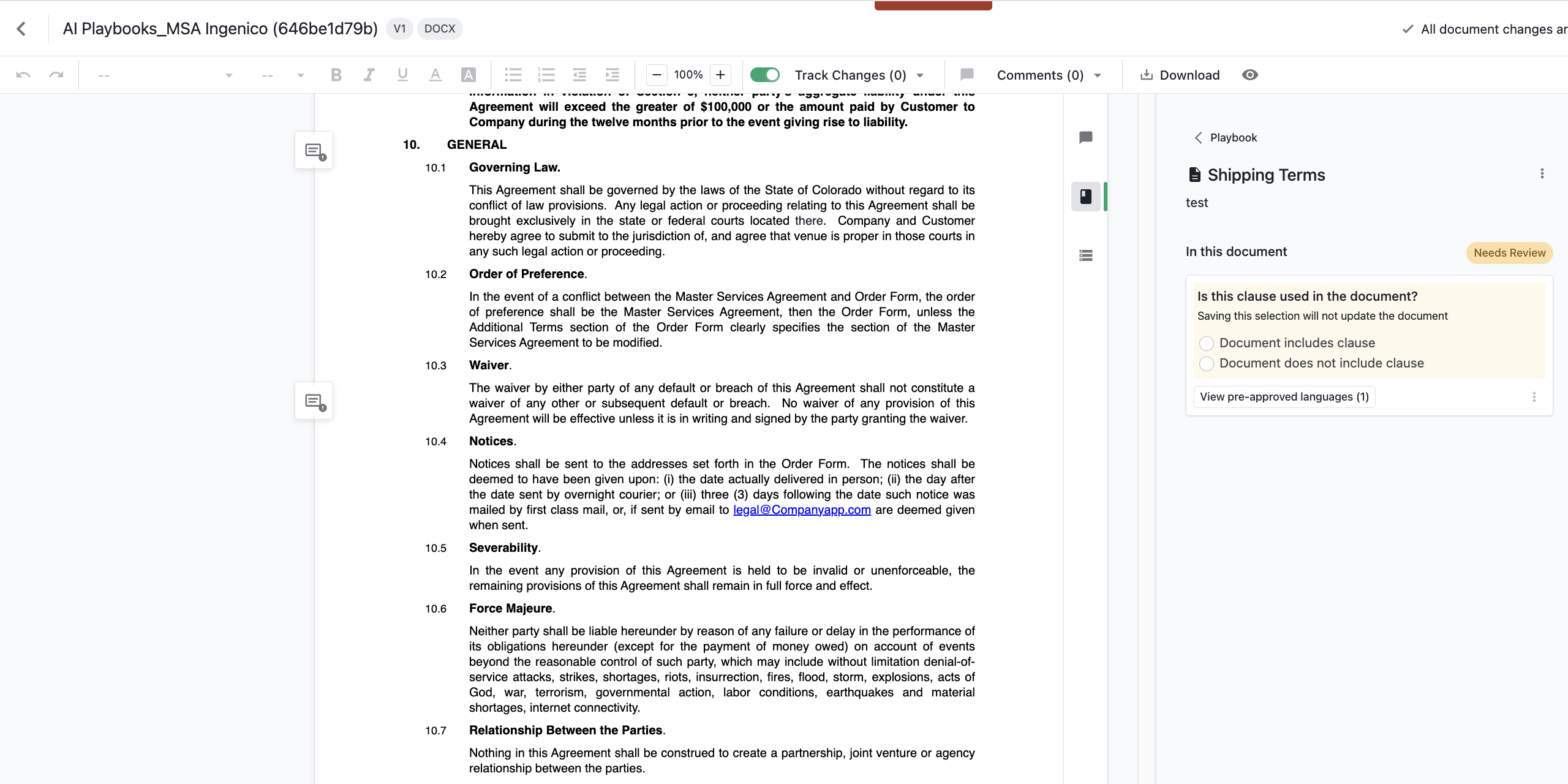Decrease paragraph indent

pos(579,75)
